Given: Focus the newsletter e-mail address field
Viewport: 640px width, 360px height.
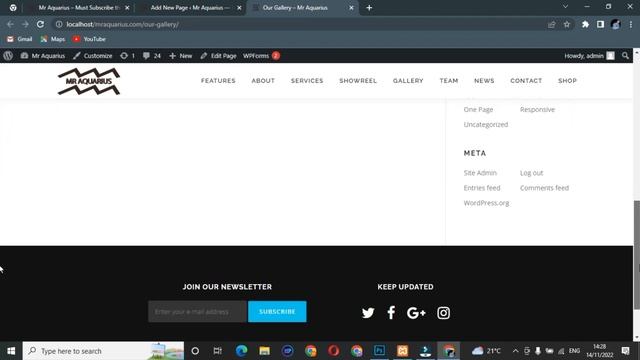Looking at the screenshot, I should [x=198, y=311].
